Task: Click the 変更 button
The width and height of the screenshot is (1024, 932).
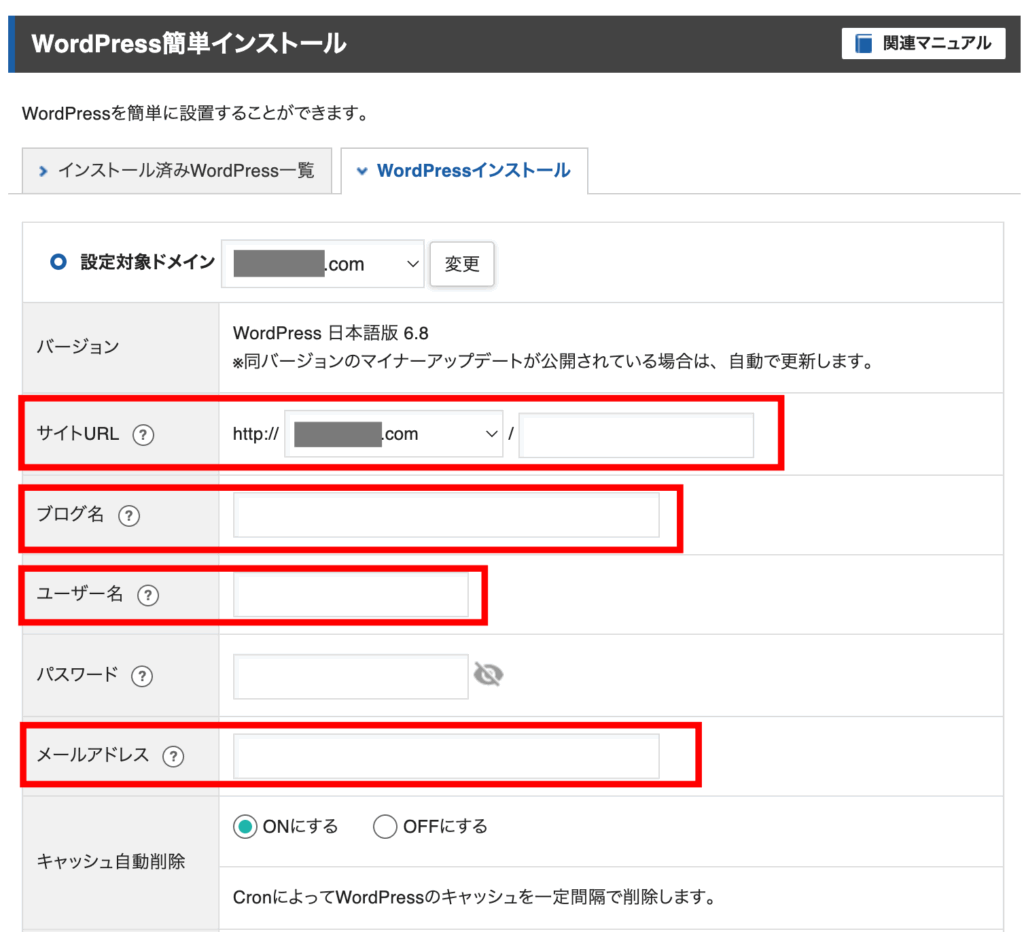Action: click(x=462, y=264)
